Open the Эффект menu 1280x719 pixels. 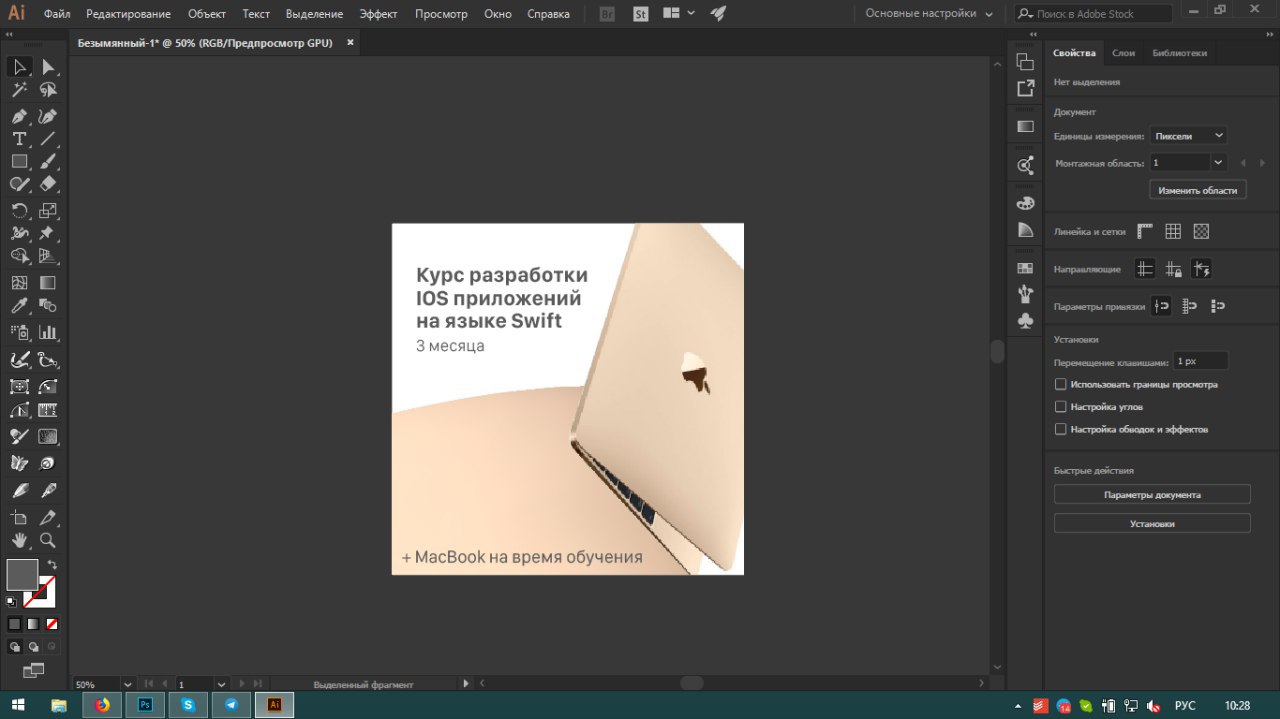click(x=379, y=14)
